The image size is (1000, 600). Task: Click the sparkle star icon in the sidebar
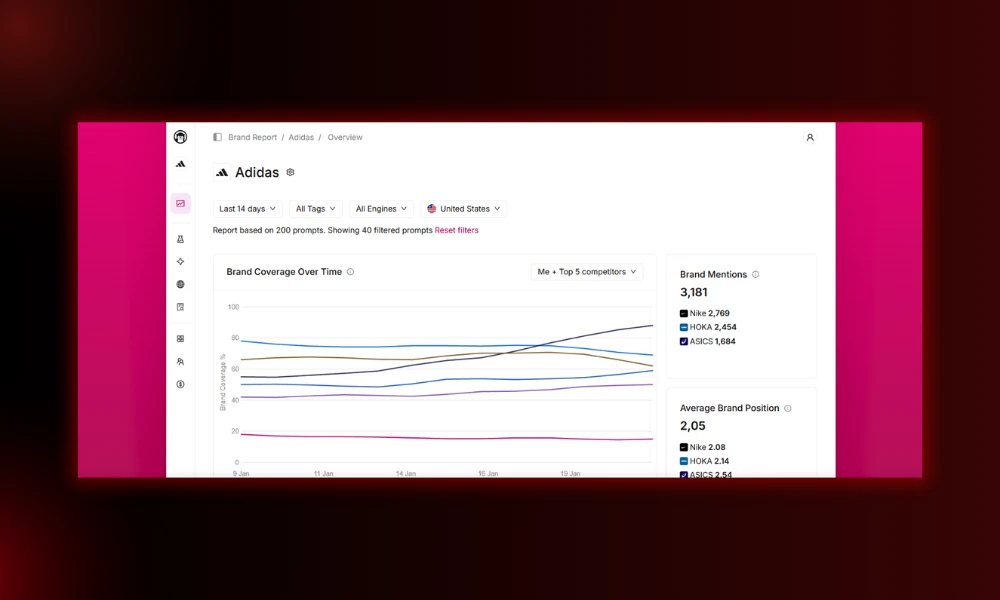[180, 261]
